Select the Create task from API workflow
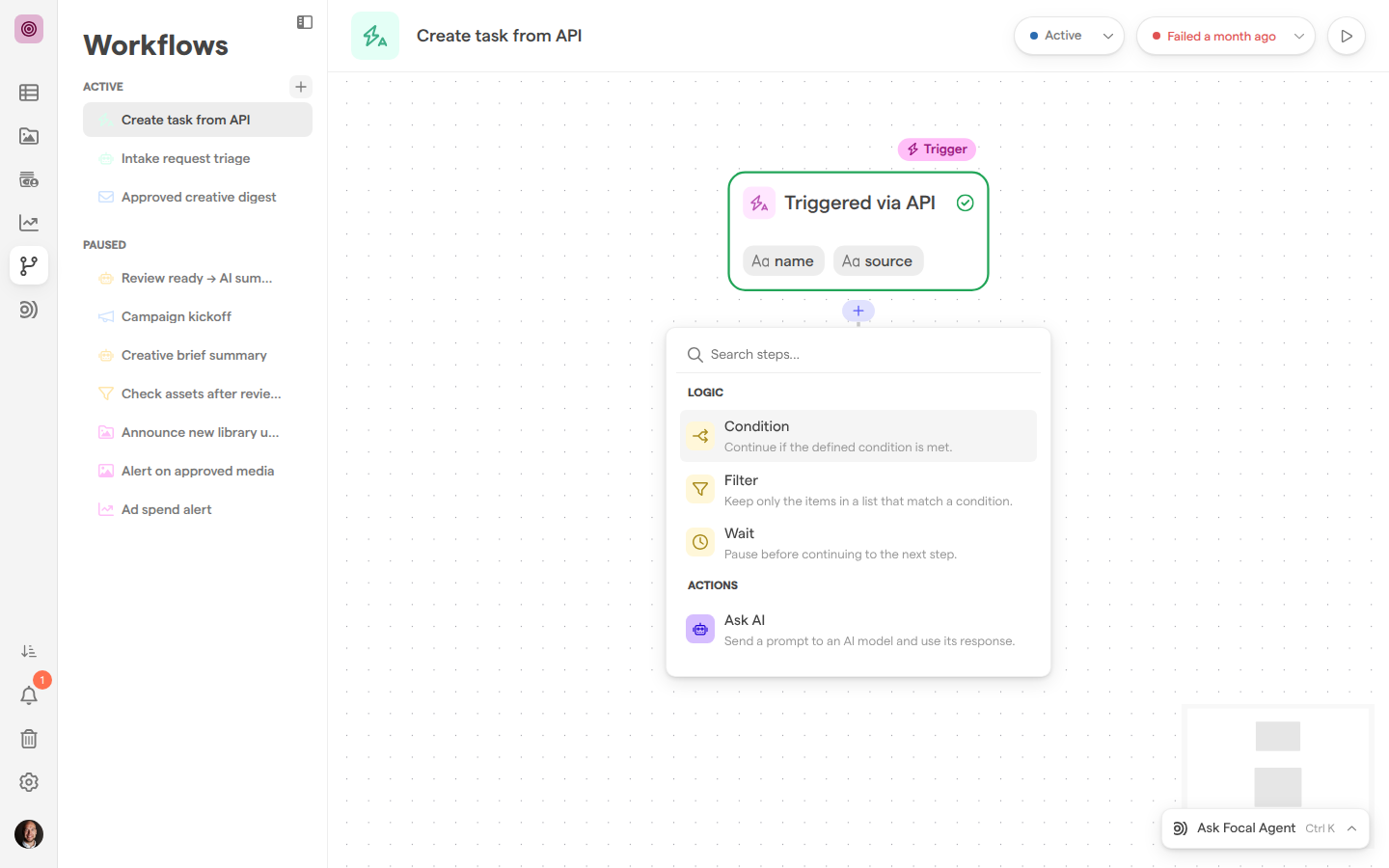 point(198,120)
